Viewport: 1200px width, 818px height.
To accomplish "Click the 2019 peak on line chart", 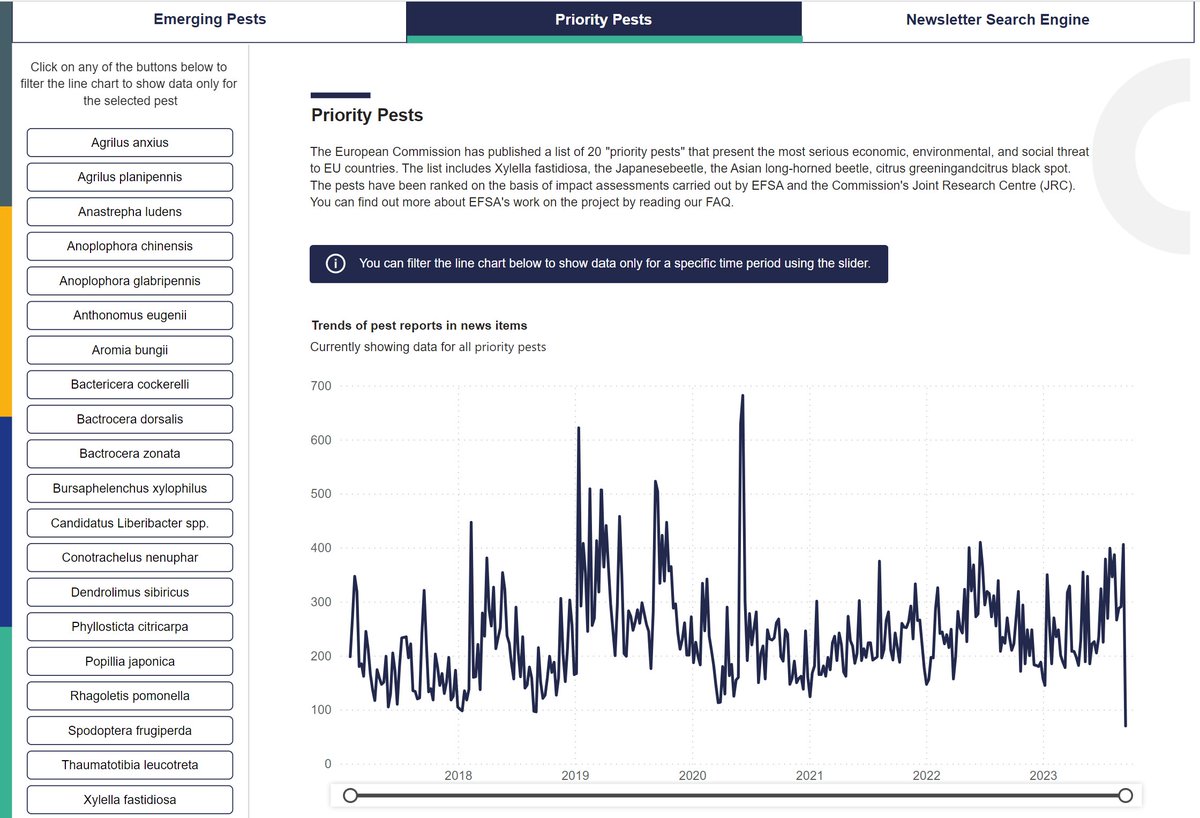I will [579, 428].
